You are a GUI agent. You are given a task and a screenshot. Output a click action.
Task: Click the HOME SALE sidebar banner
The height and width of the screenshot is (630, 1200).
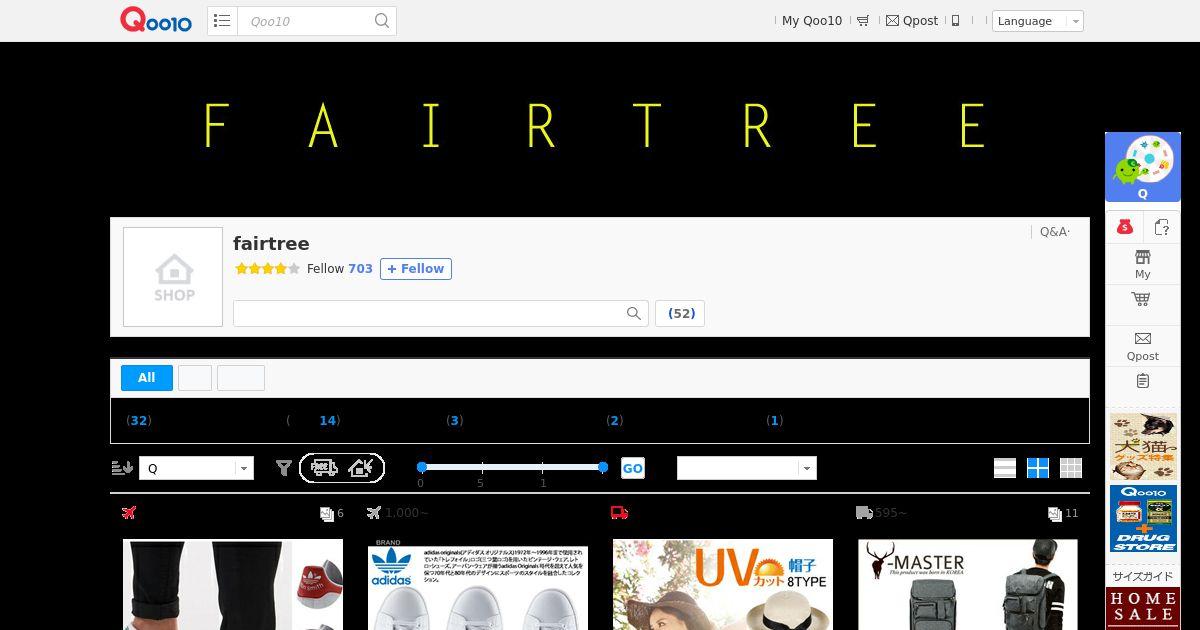pyautogui.click(x=1143, y=608)
